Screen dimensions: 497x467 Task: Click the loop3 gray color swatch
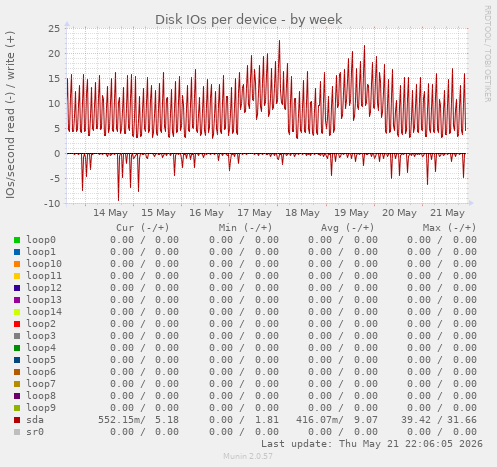coord(17,336)
